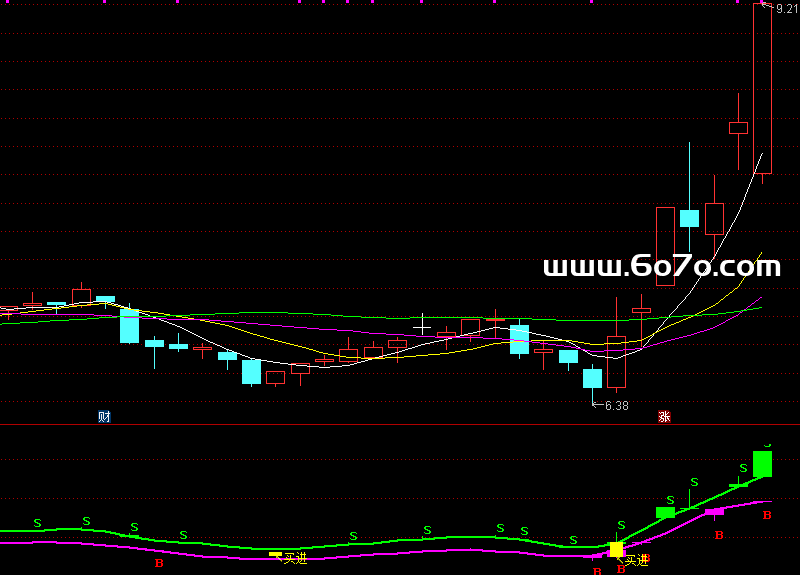Click the large yellow buy signal block

[x=617, y=549]
